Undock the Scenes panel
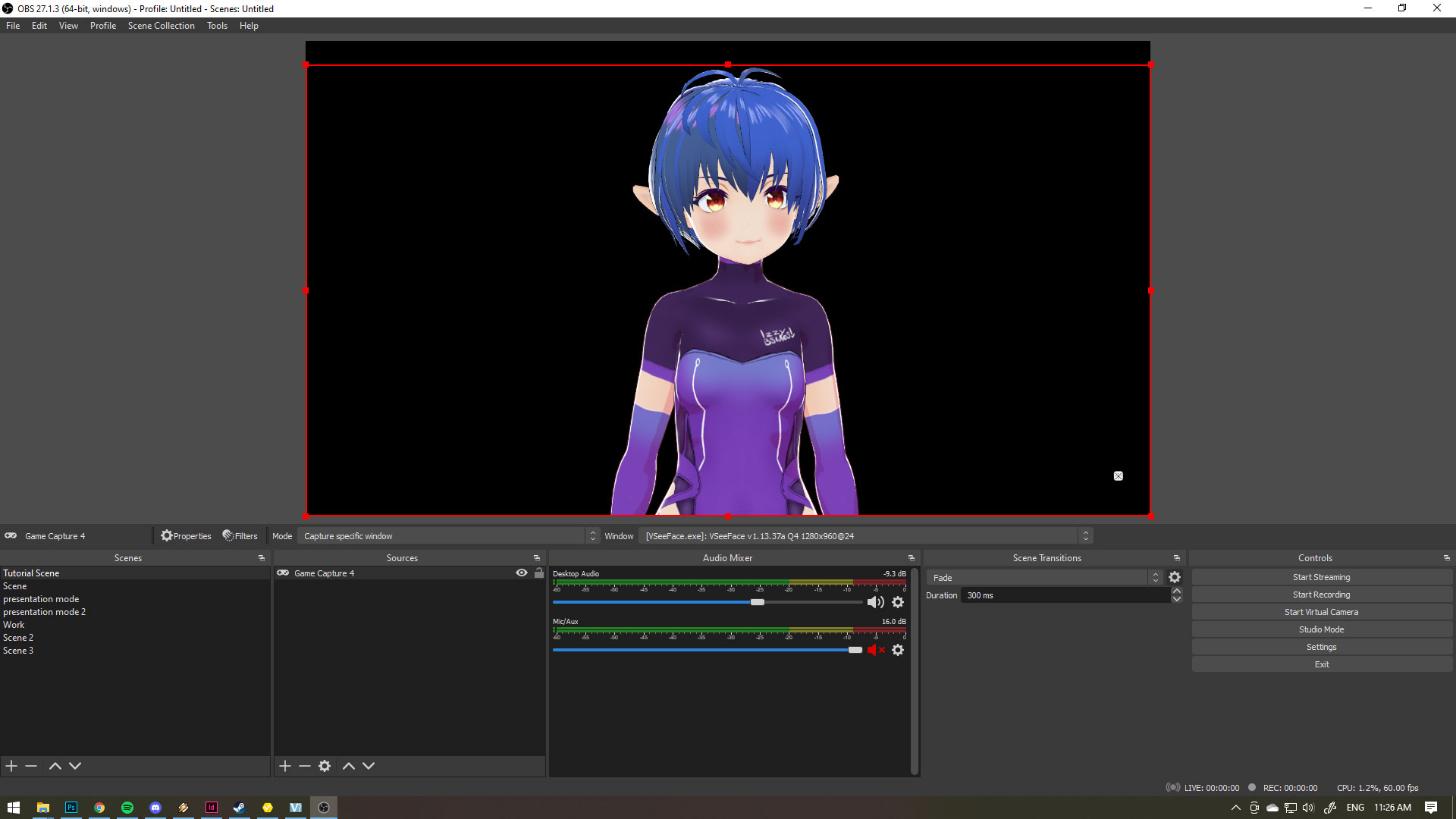The width and height of the screenshot is (1456, 819). click(262, 558)
